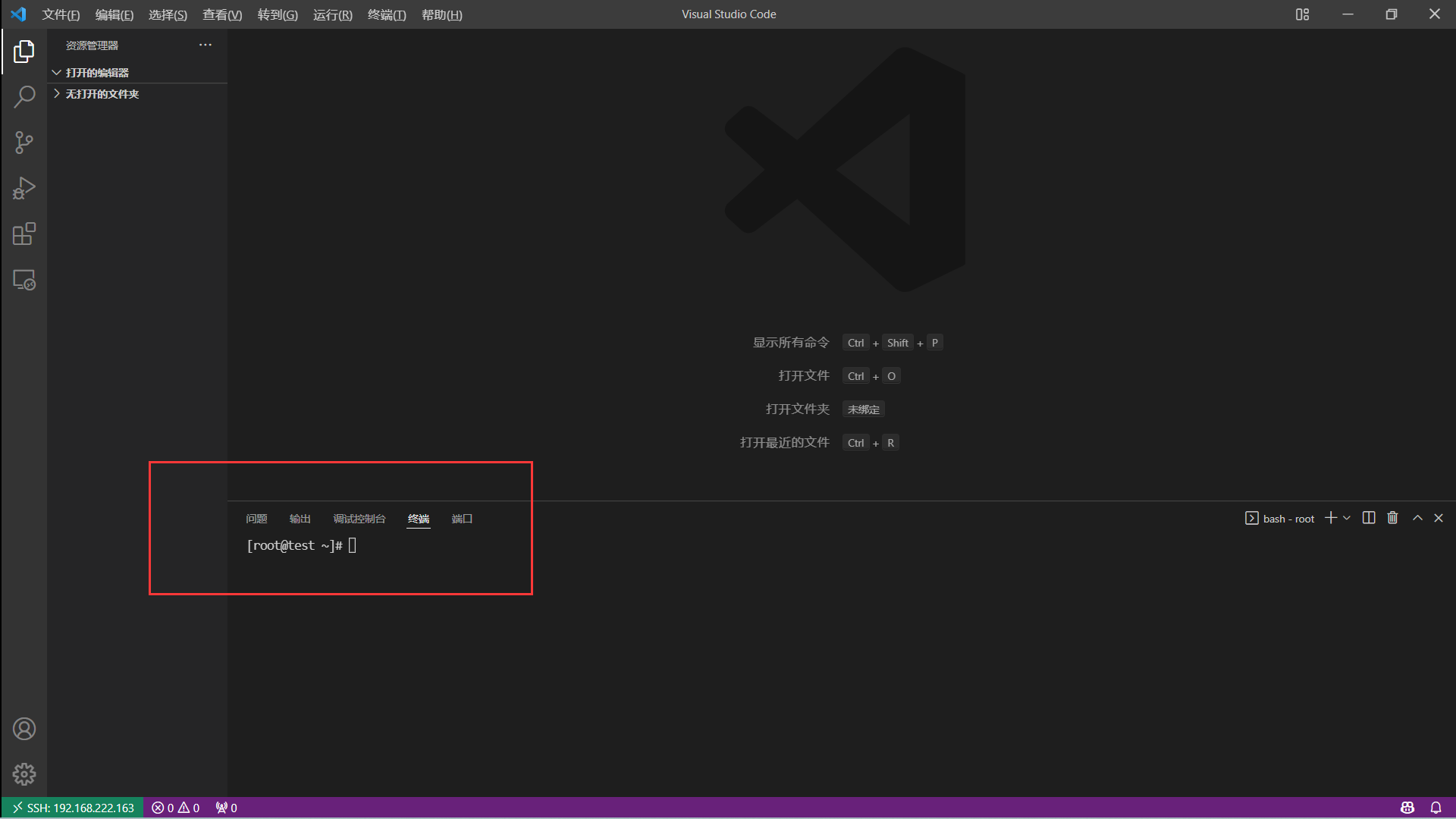This screenshot has height=819, width=1456.
Task: Switch to the 问题 panel tab
Action: (256, 519)
